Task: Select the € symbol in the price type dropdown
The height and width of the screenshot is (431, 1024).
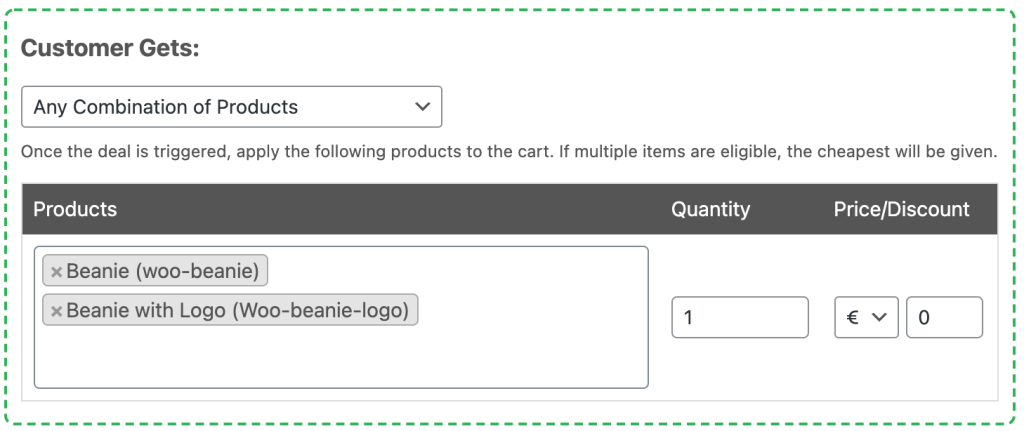Action: 852,317
